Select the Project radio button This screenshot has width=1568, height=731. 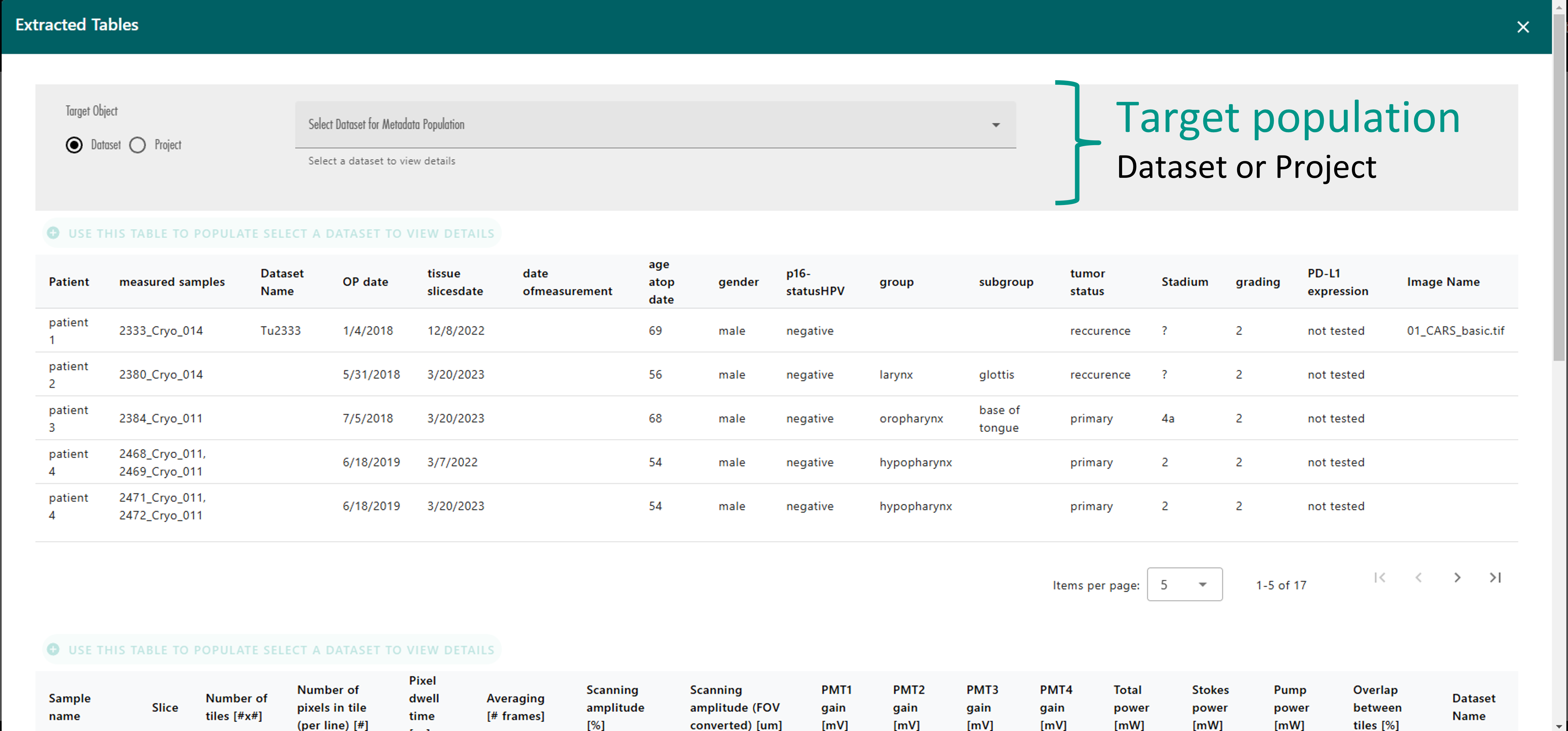coord(137,145)
